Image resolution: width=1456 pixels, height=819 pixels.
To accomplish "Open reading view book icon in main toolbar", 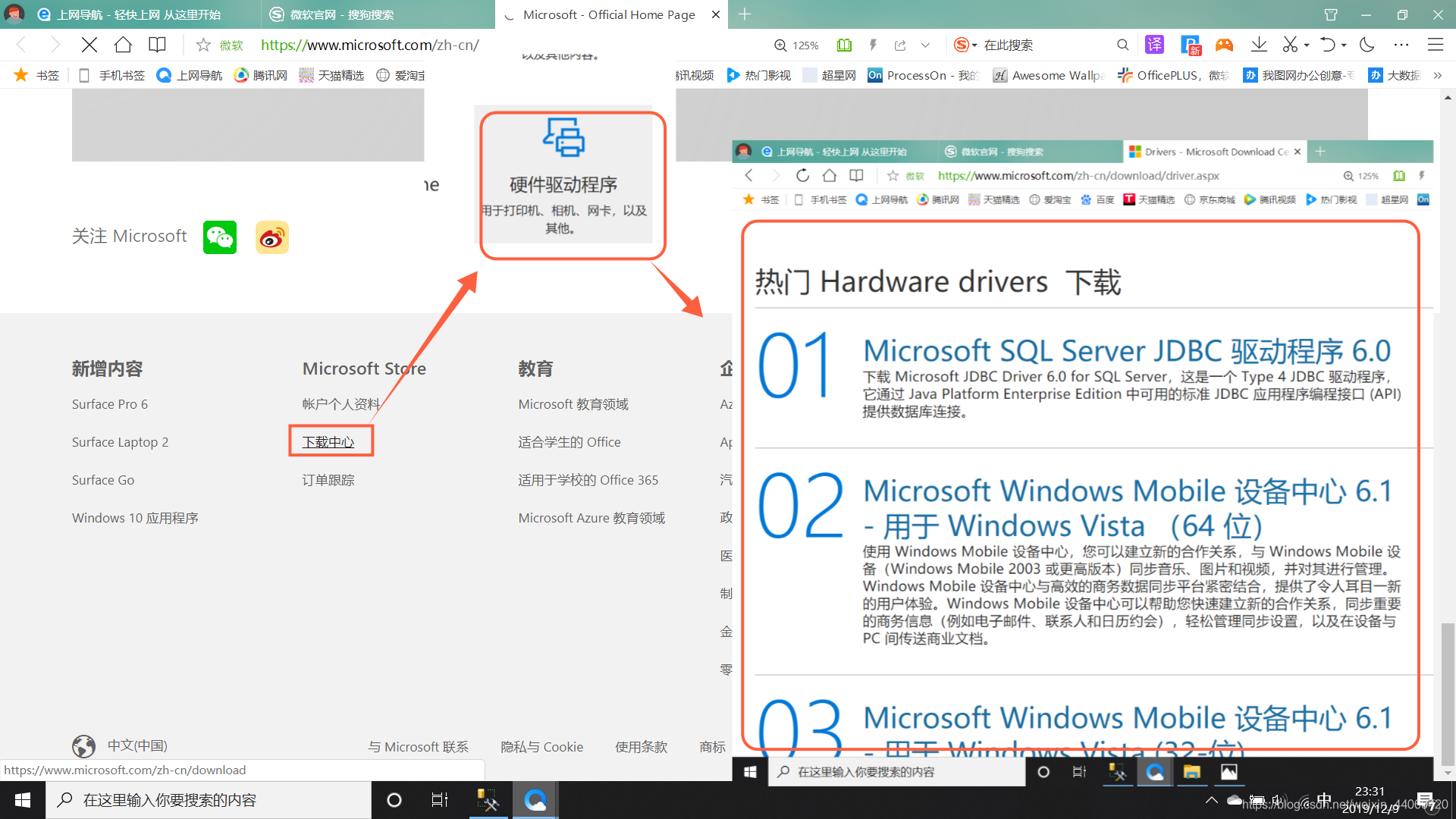I will pos(157,45).
